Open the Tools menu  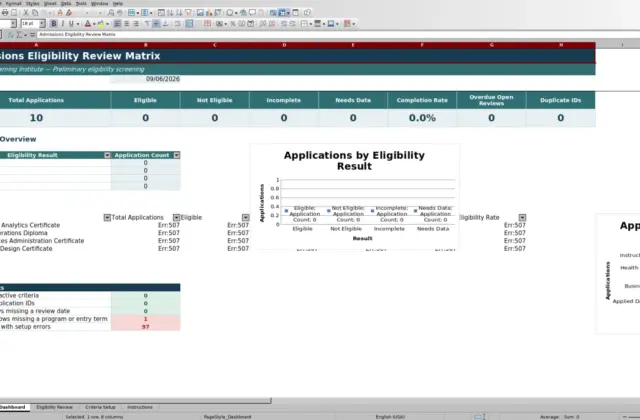click(81, 3)
